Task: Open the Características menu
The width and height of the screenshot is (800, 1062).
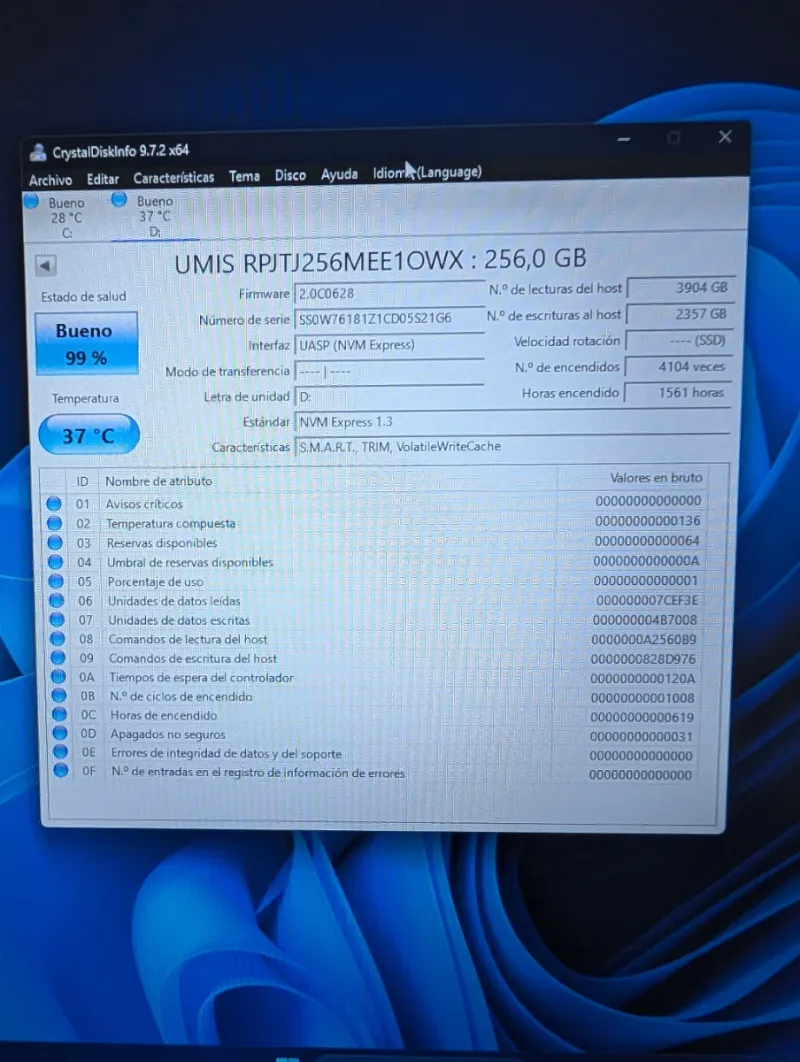Action: click(173, 178)
